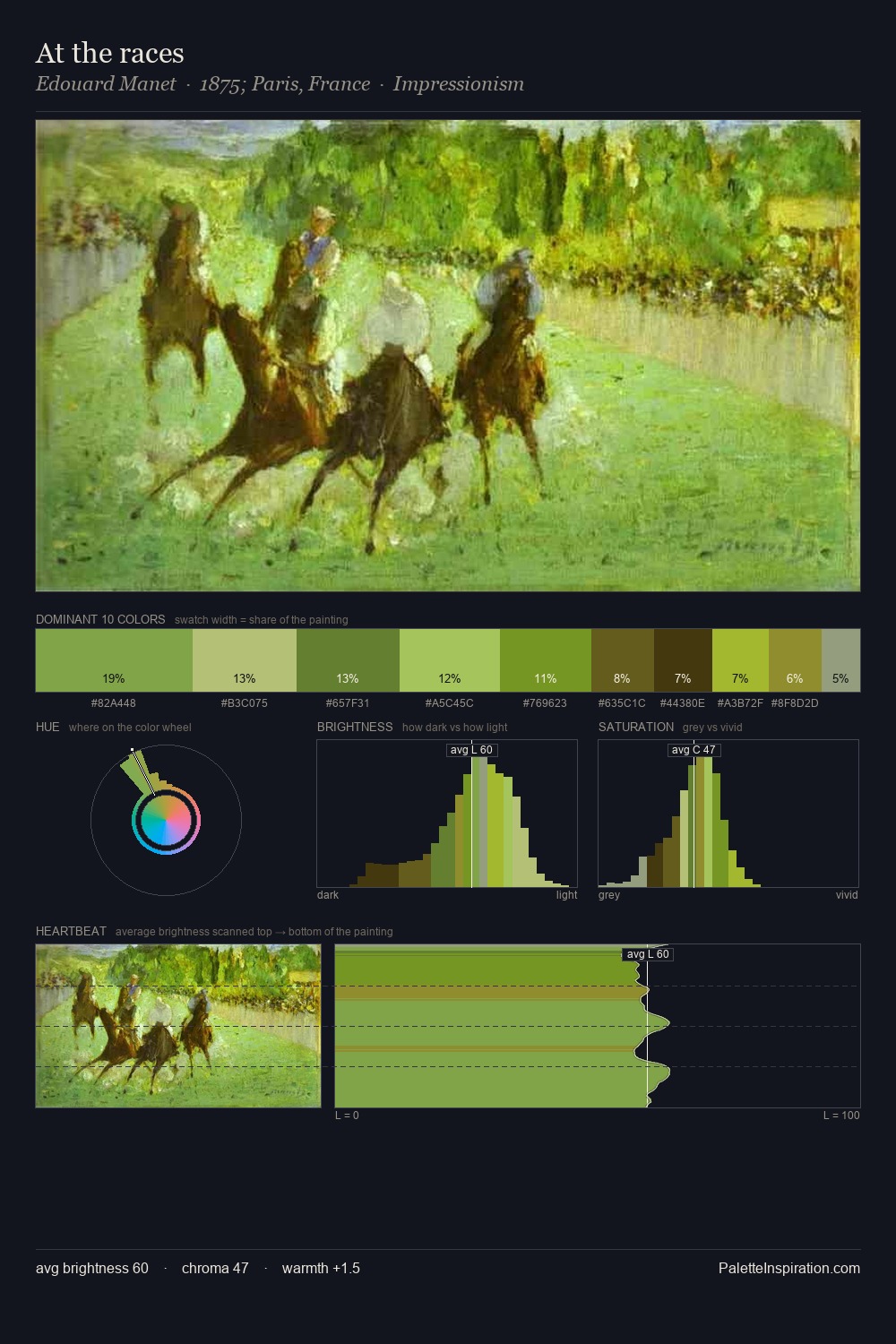Viewport: 896px width, 1344px height.
Task: Click the hex code '#44380E'
Action: 683,703
